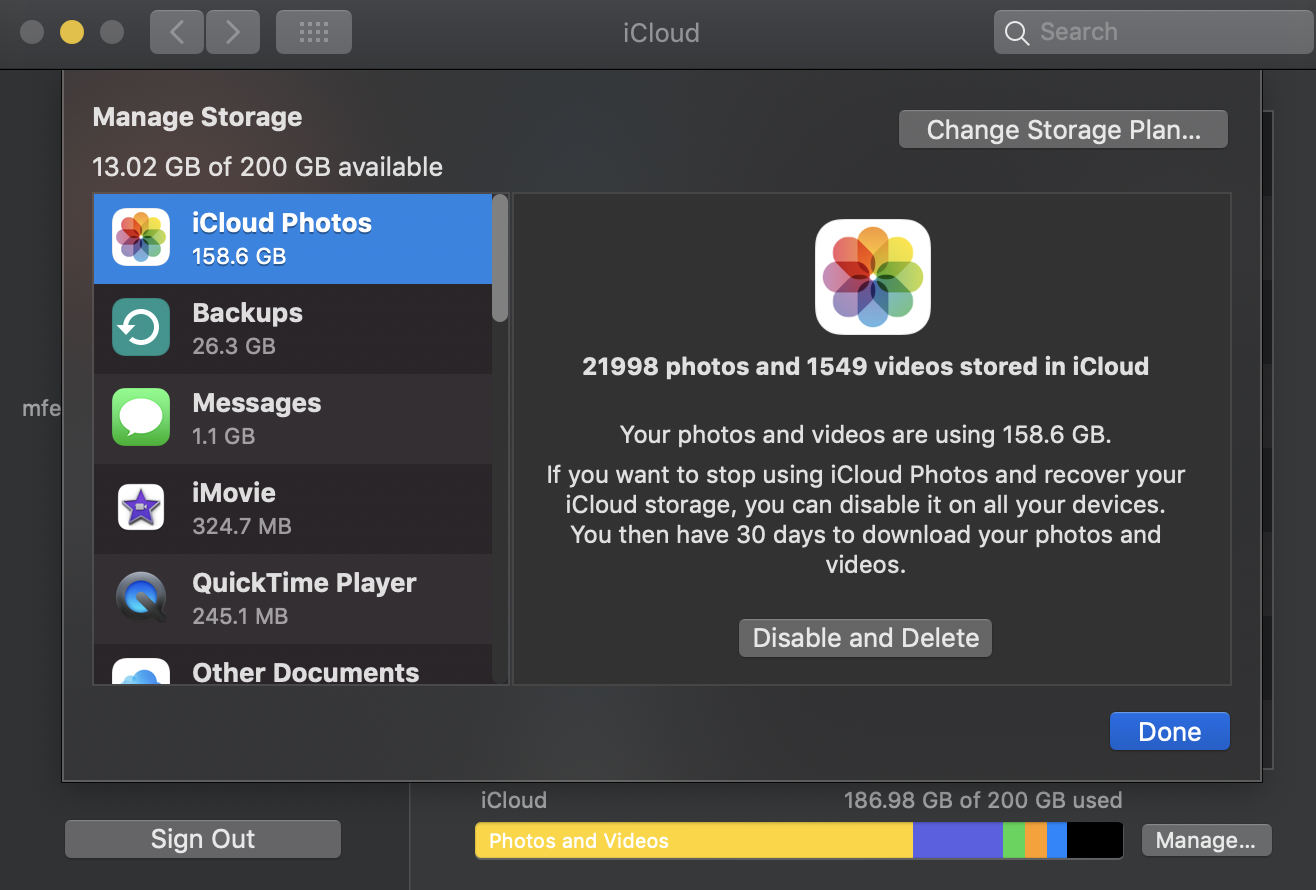
Task: Click the iMovie star icon
Action: 141,507
